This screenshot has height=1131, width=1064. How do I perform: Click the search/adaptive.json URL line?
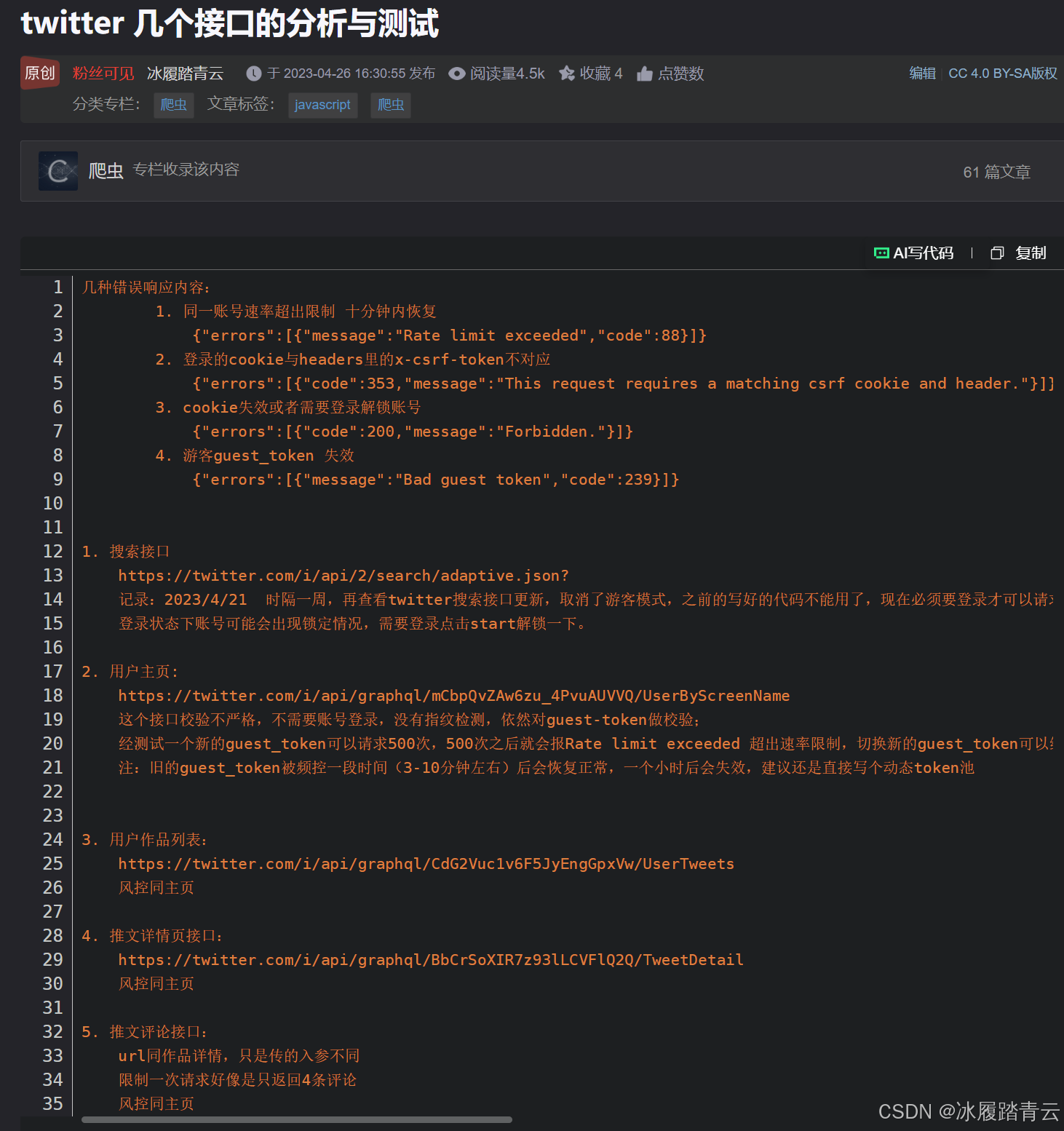[x=344, y=576]
